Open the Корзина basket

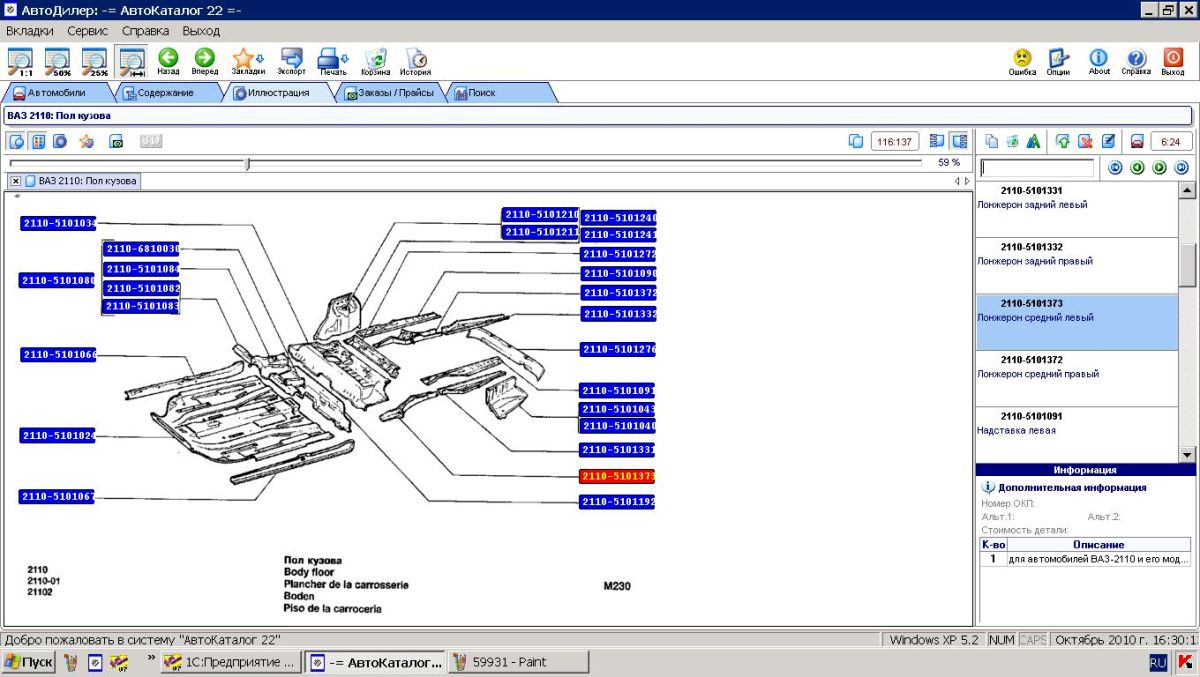click(376, 62)
